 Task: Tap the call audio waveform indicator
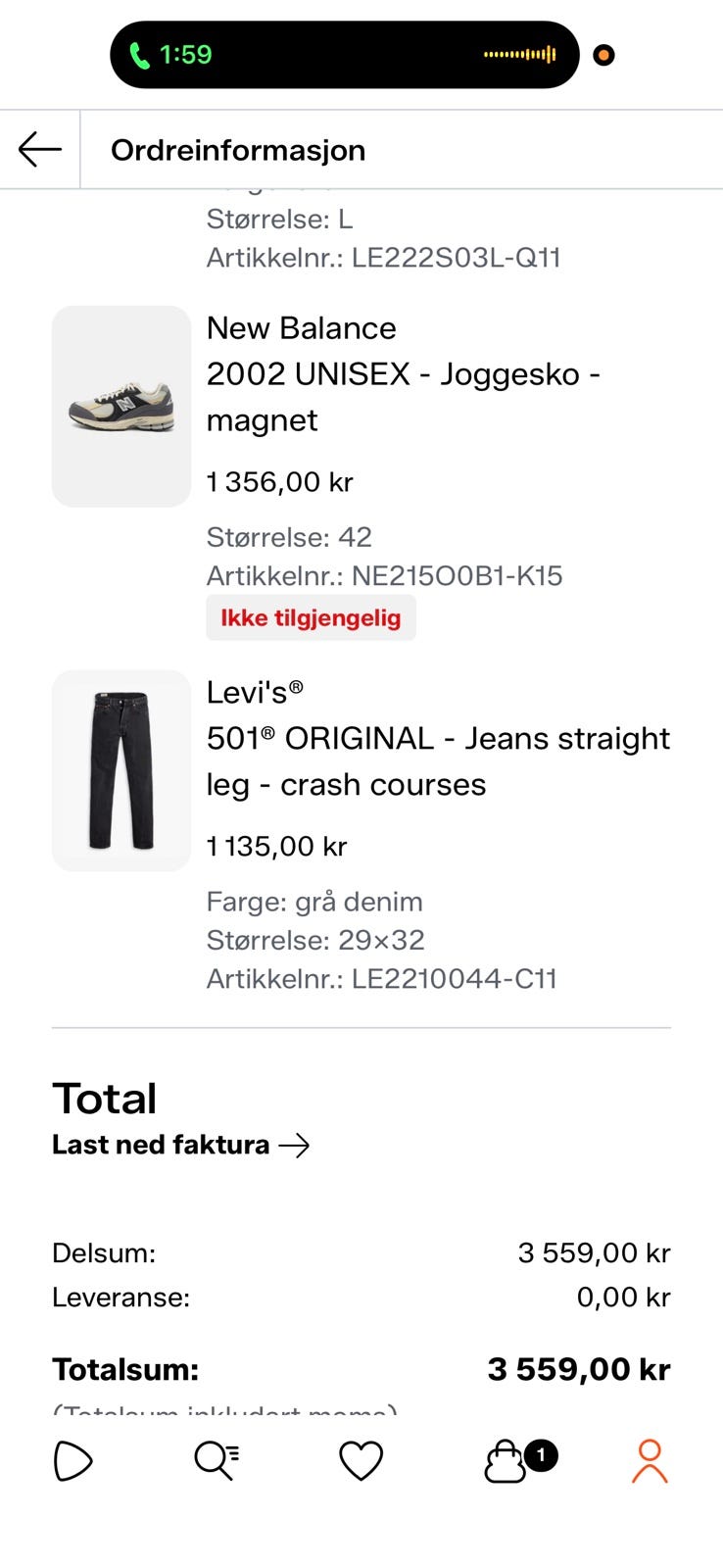pos(520,55)
